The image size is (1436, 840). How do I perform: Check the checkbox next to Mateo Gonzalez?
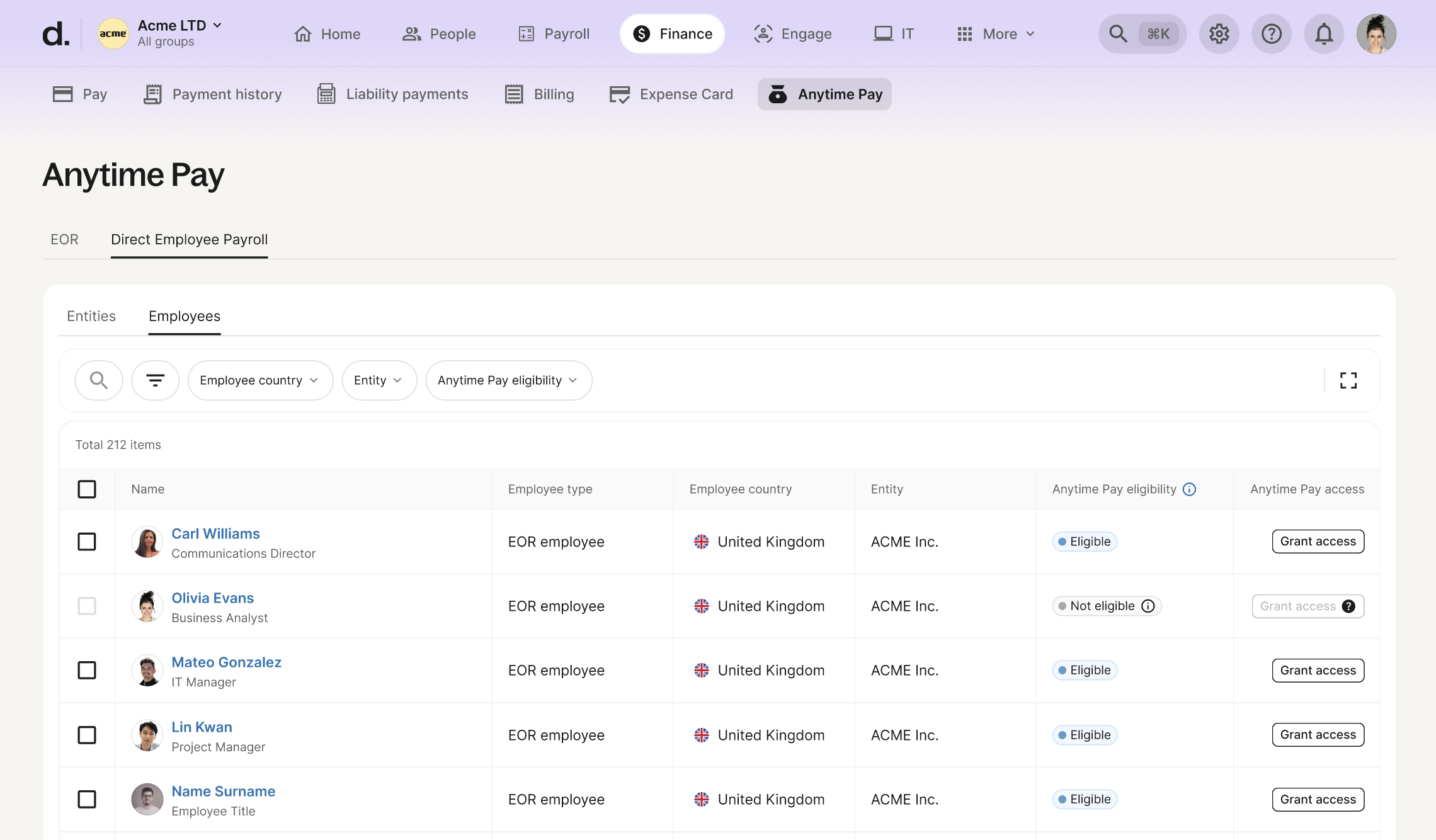pos(87,670)
